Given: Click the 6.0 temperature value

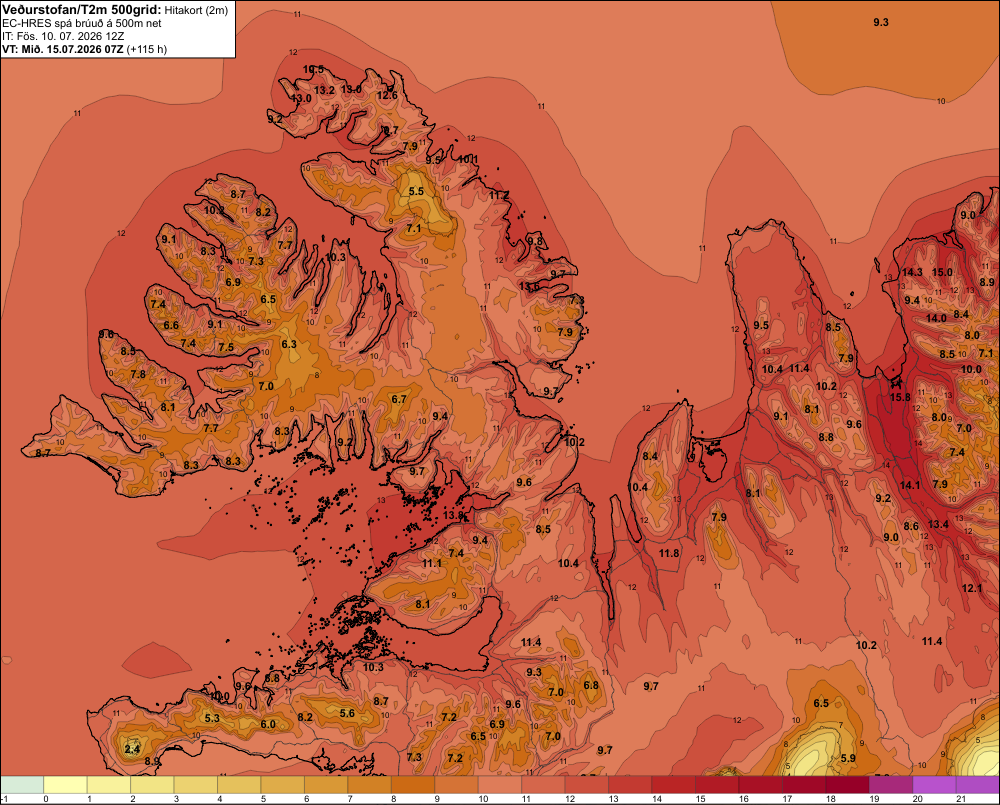Looking at the screenshot, I should [268, 724].
